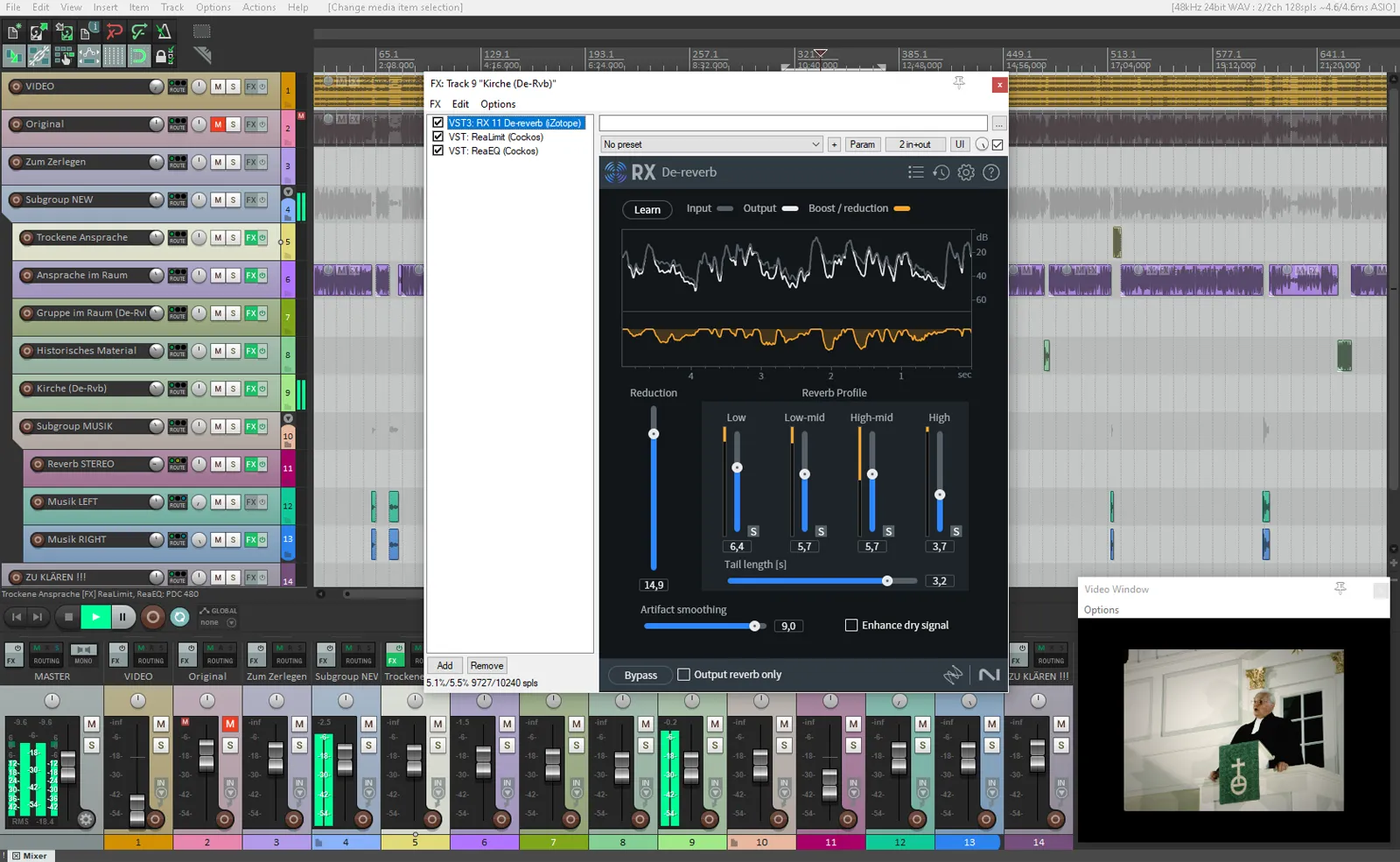Open the File menu

[13, 7]
